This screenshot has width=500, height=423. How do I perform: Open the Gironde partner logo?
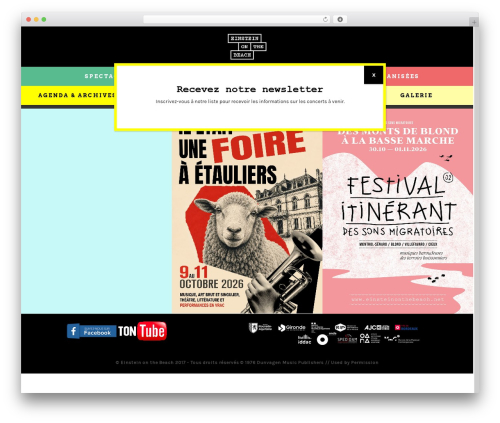click(x=292, y=328)
